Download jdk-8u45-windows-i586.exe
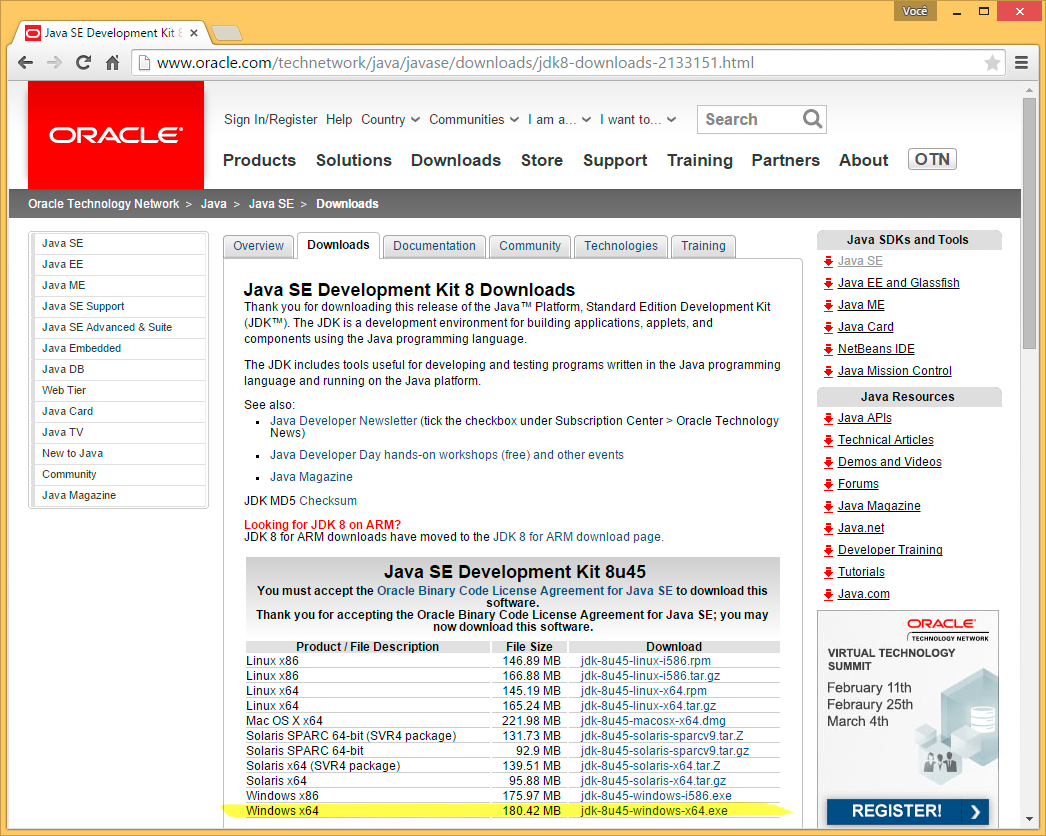The height and width of the screenshot is (836, 1046). click(x=656, y=796)
